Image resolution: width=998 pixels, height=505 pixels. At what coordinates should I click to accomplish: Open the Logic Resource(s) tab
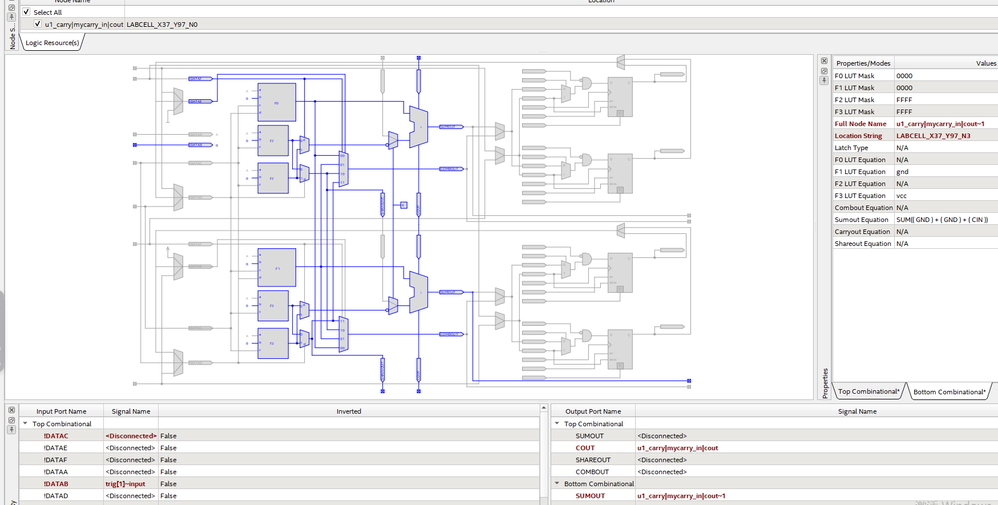[x=53, y=43]
